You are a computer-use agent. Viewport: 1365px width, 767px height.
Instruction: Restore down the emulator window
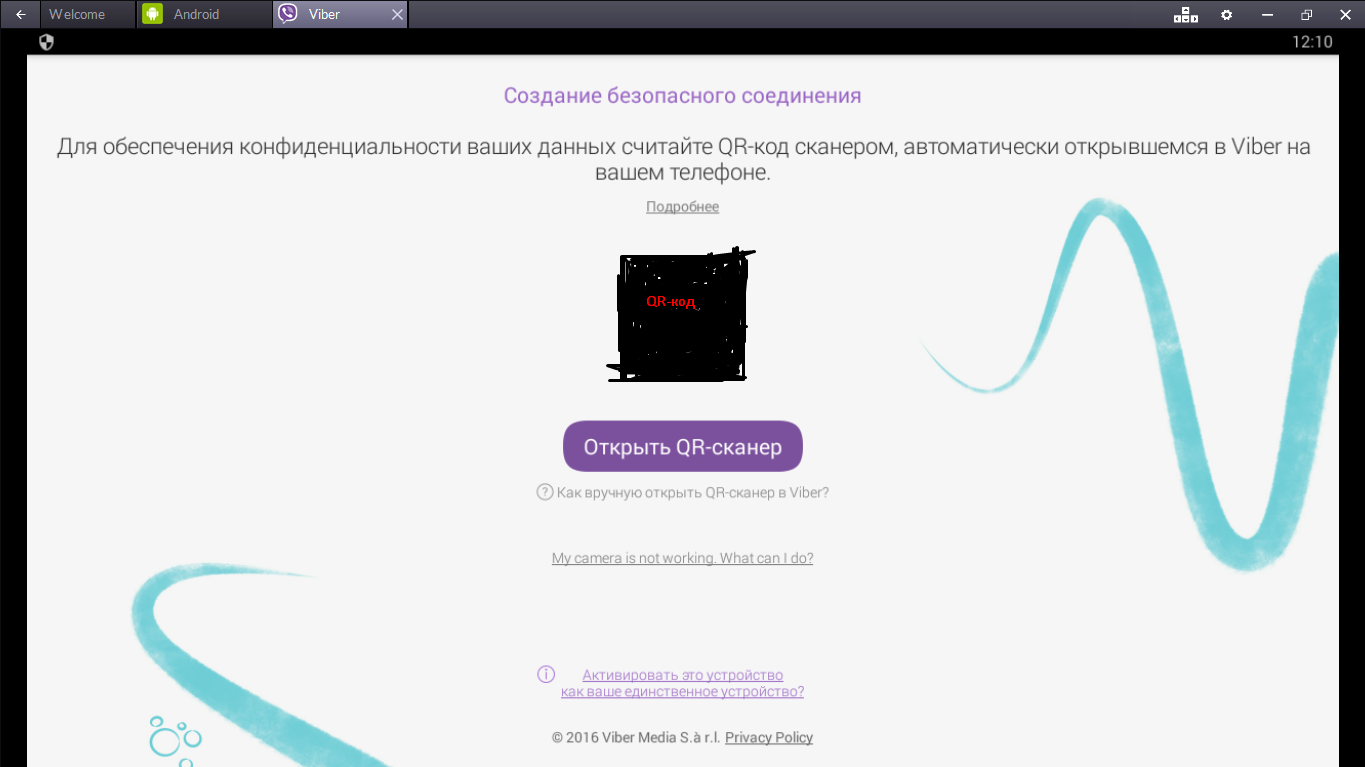pyautogui.click(x=1306, y=15)
